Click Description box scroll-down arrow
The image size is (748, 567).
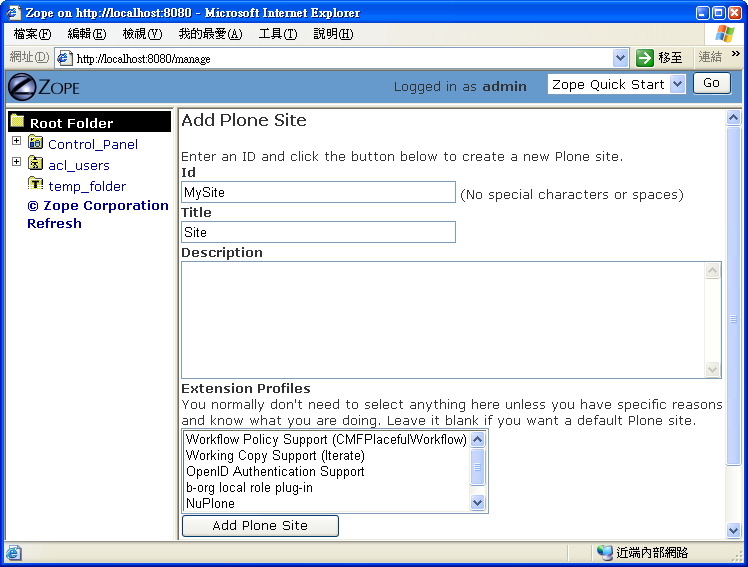pyautogui.click(x=712, y=369)
